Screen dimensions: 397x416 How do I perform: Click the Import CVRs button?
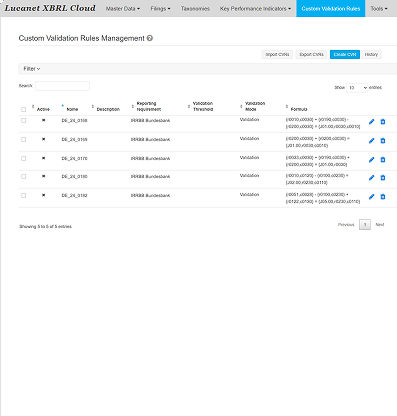[x=277, y=54]
